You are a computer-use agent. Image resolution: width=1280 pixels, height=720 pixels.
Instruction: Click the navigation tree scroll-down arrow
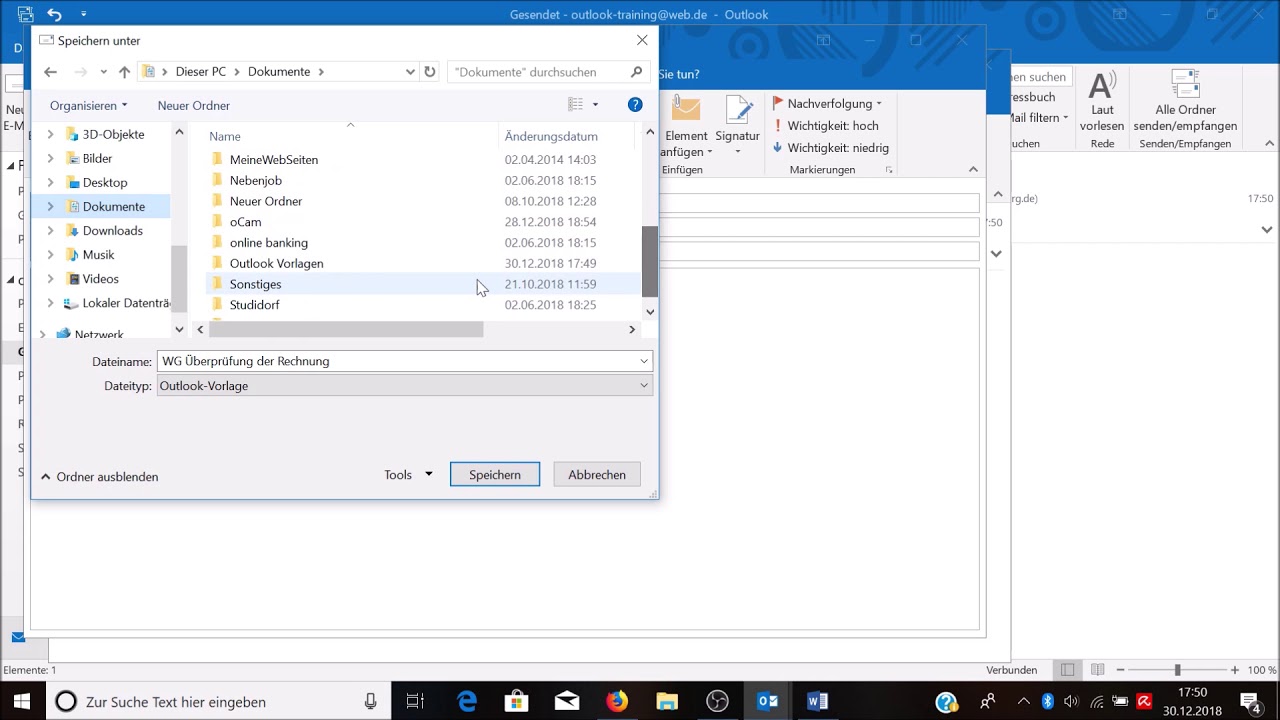(x=179, y=329)
